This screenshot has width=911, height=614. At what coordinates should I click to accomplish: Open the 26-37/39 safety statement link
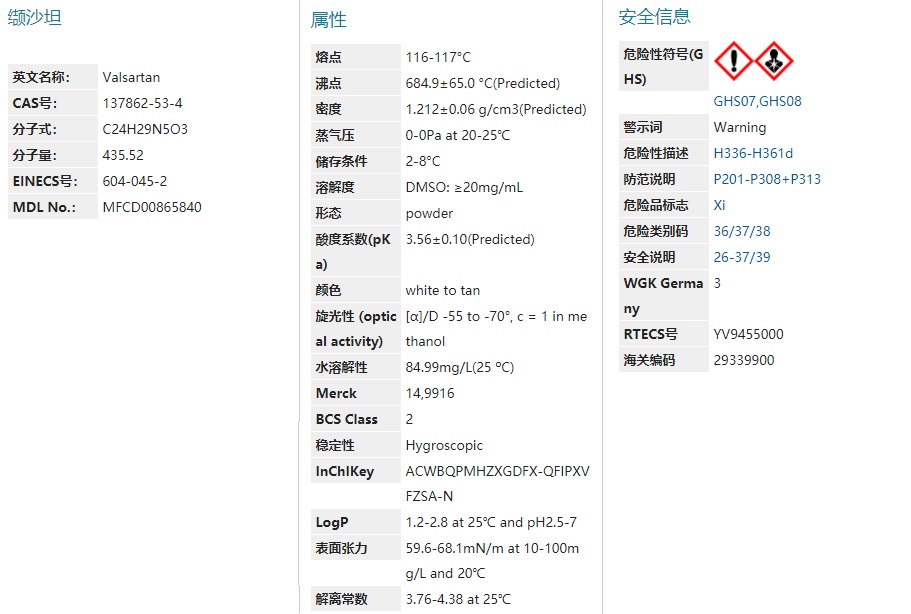pos(742,257)
